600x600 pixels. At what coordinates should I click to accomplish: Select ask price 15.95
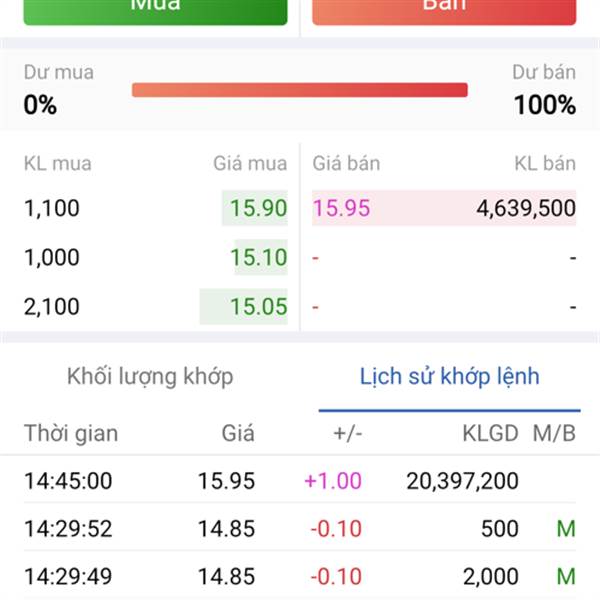tap(342, 209)
